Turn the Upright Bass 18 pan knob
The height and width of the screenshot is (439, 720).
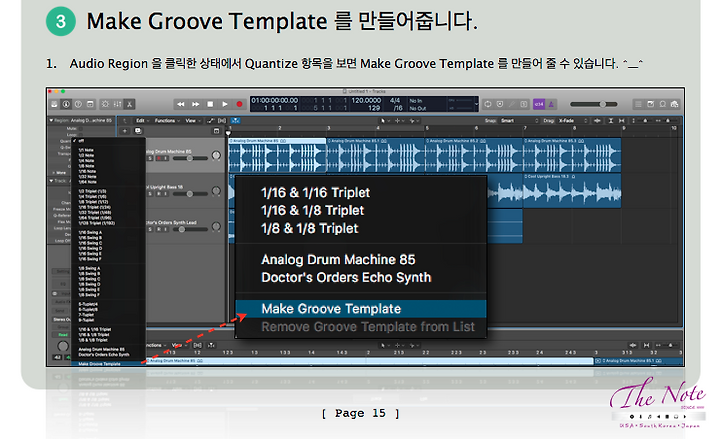(x=216, y=191)
